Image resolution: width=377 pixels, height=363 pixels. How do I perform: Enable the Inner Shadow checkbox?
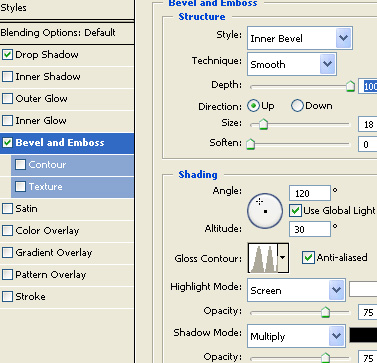click(x=7, y=77)
